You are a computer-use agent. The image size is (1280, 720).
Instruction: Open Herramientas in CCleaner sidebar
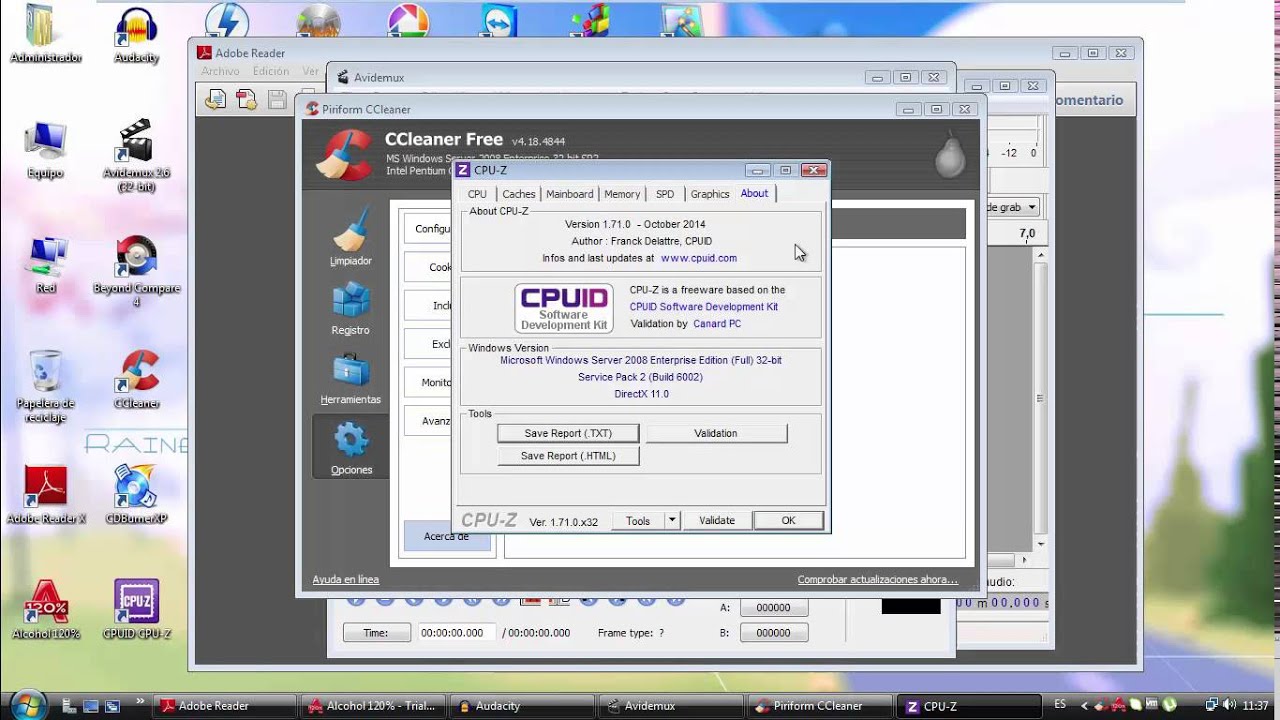tap(351, 378)
